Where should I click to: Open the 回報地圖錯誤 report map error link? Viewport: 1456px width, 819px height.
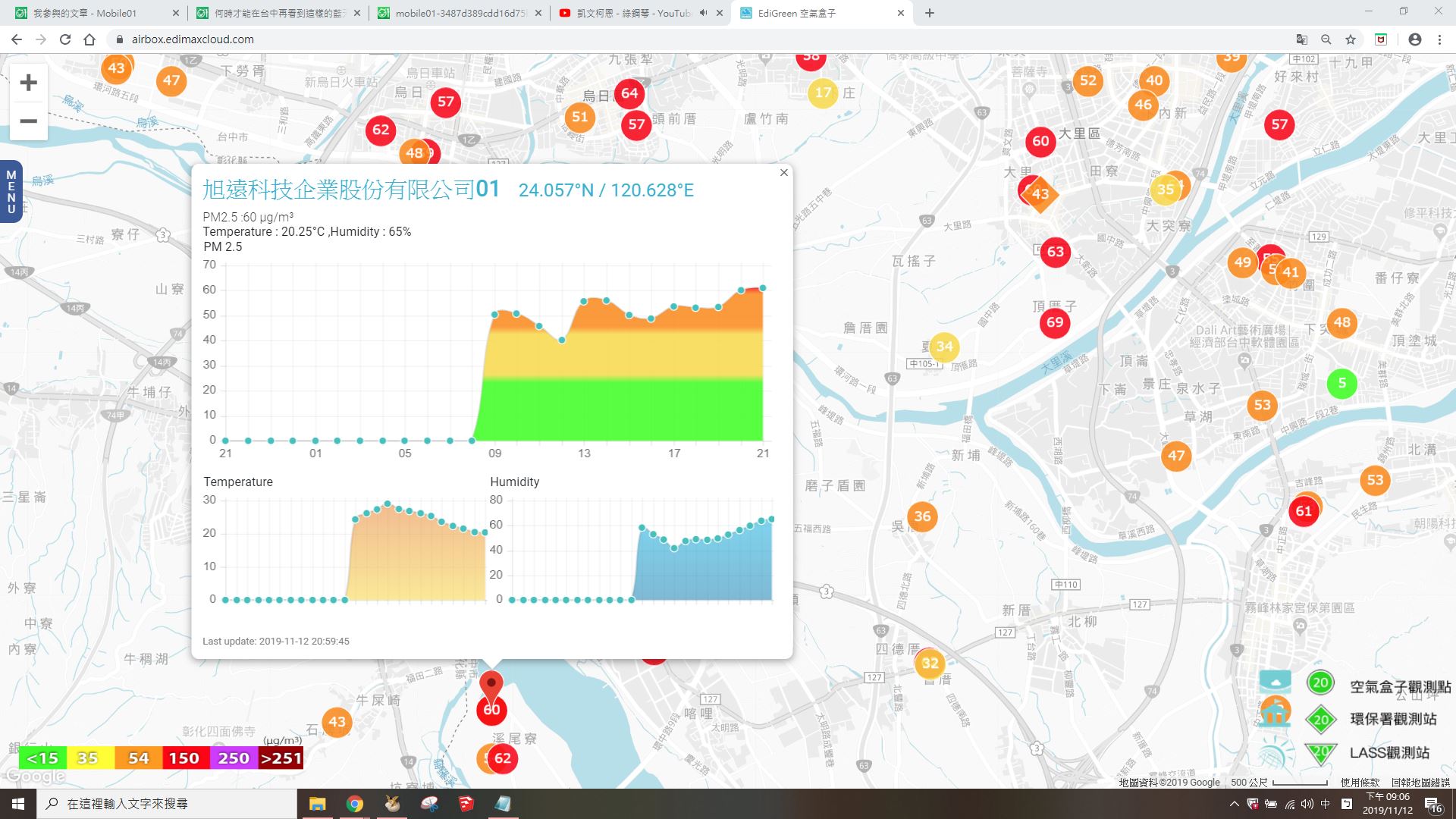pyautogui.click(x=1420, y=783)
